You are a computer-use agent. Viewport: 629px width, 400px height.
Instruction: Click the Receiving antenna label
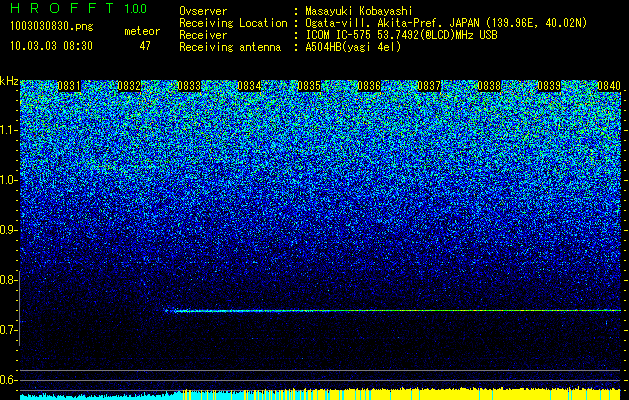pos(230,47)
